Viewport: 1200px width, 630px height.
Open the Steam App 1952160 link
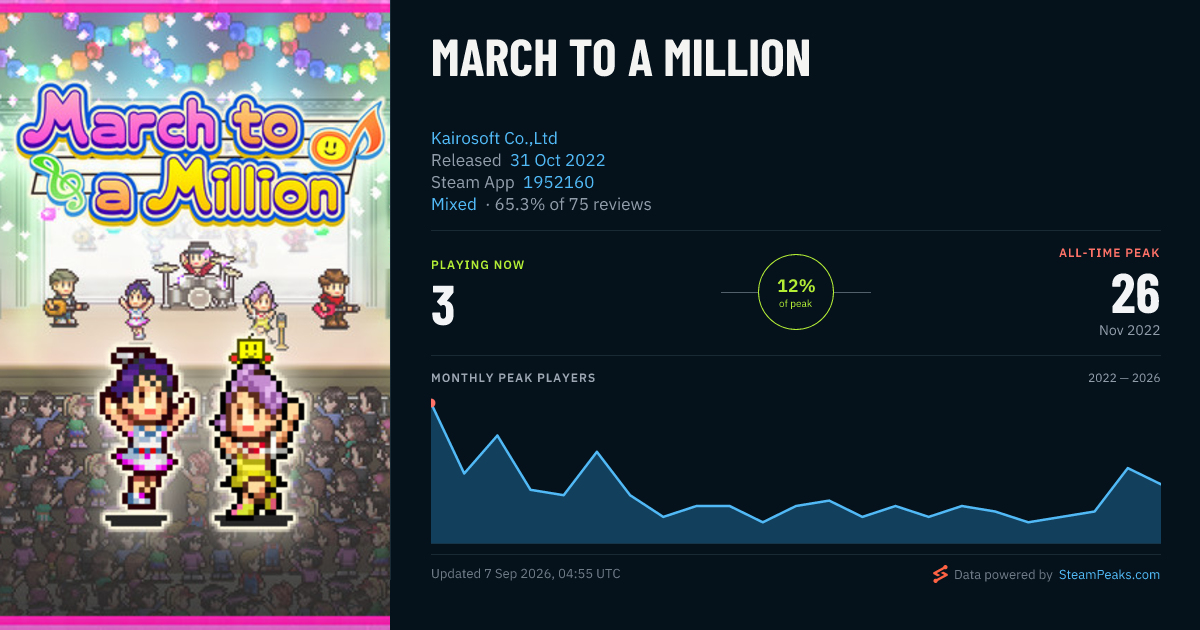tap(558, 182)
